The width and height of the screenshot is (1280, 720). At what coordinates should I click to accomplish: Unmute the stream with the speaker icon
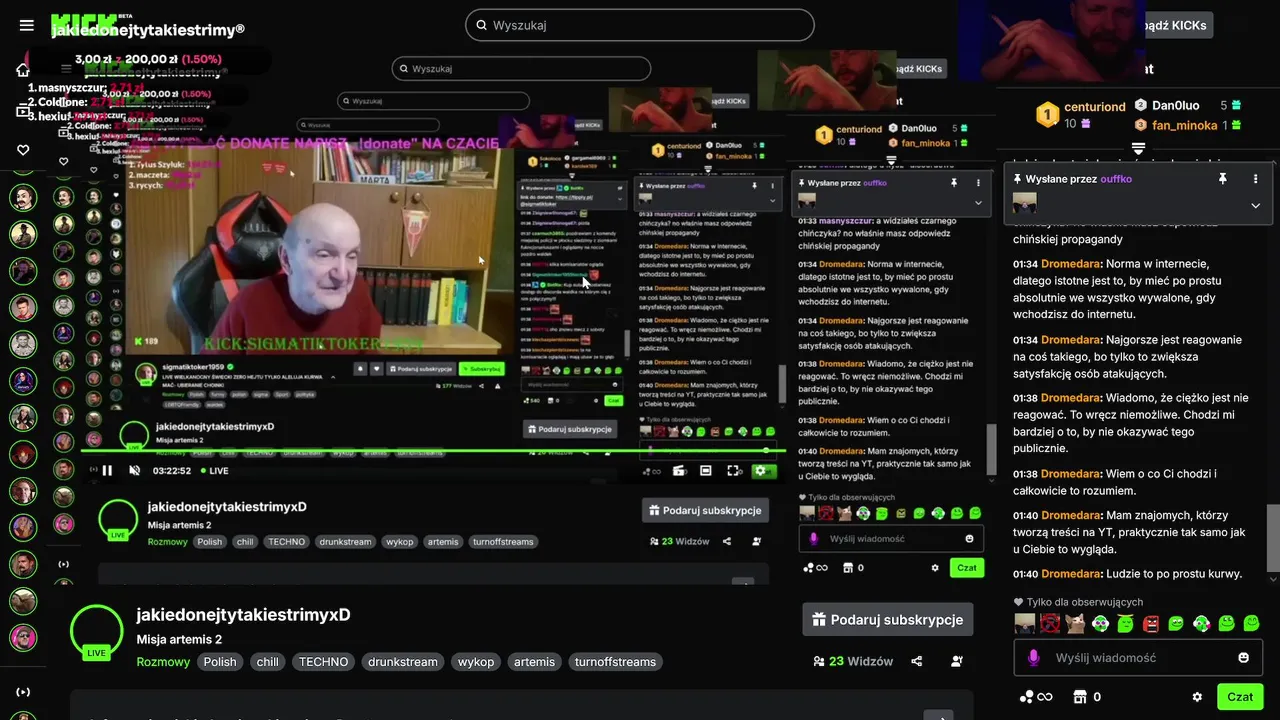135,471
